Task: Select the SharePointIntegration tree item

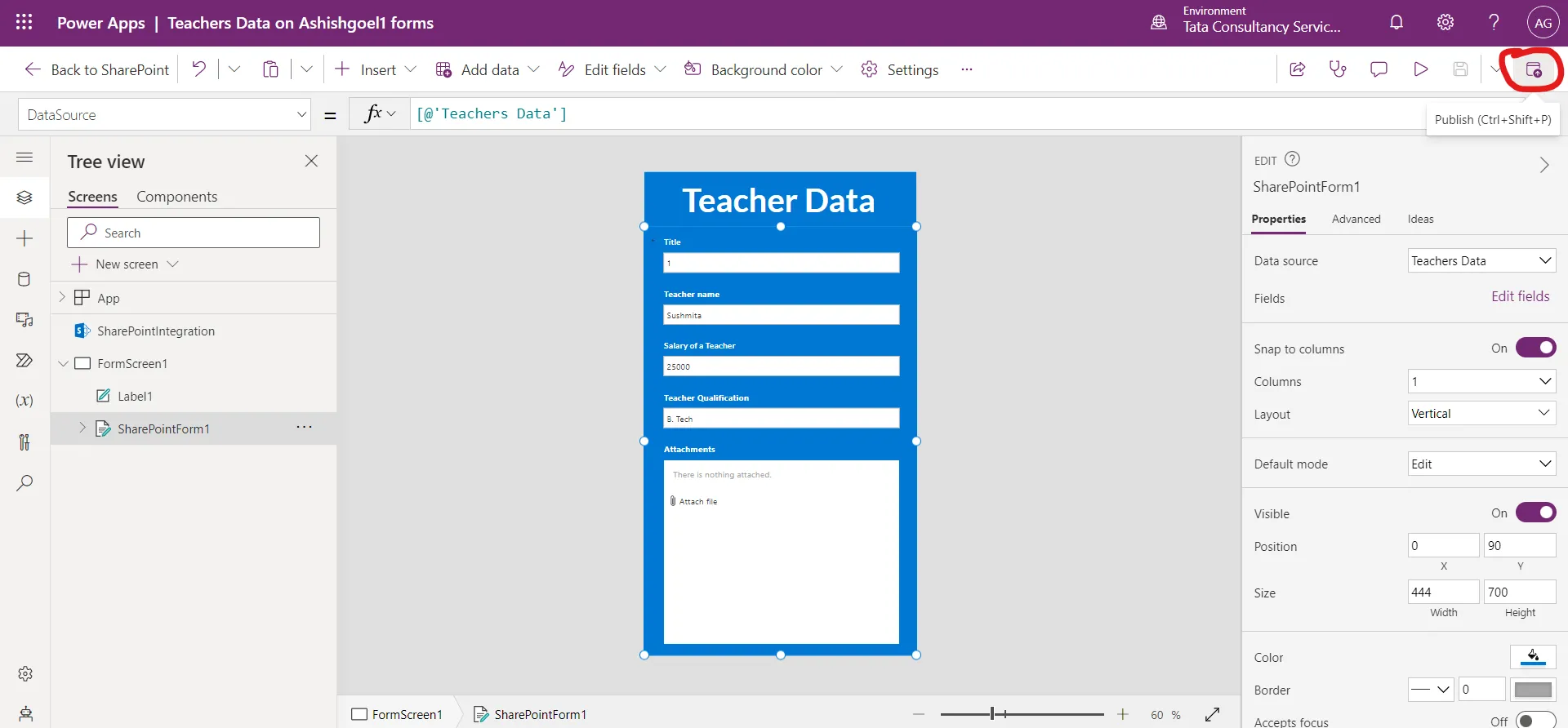Action: click(x=156, y=331)
